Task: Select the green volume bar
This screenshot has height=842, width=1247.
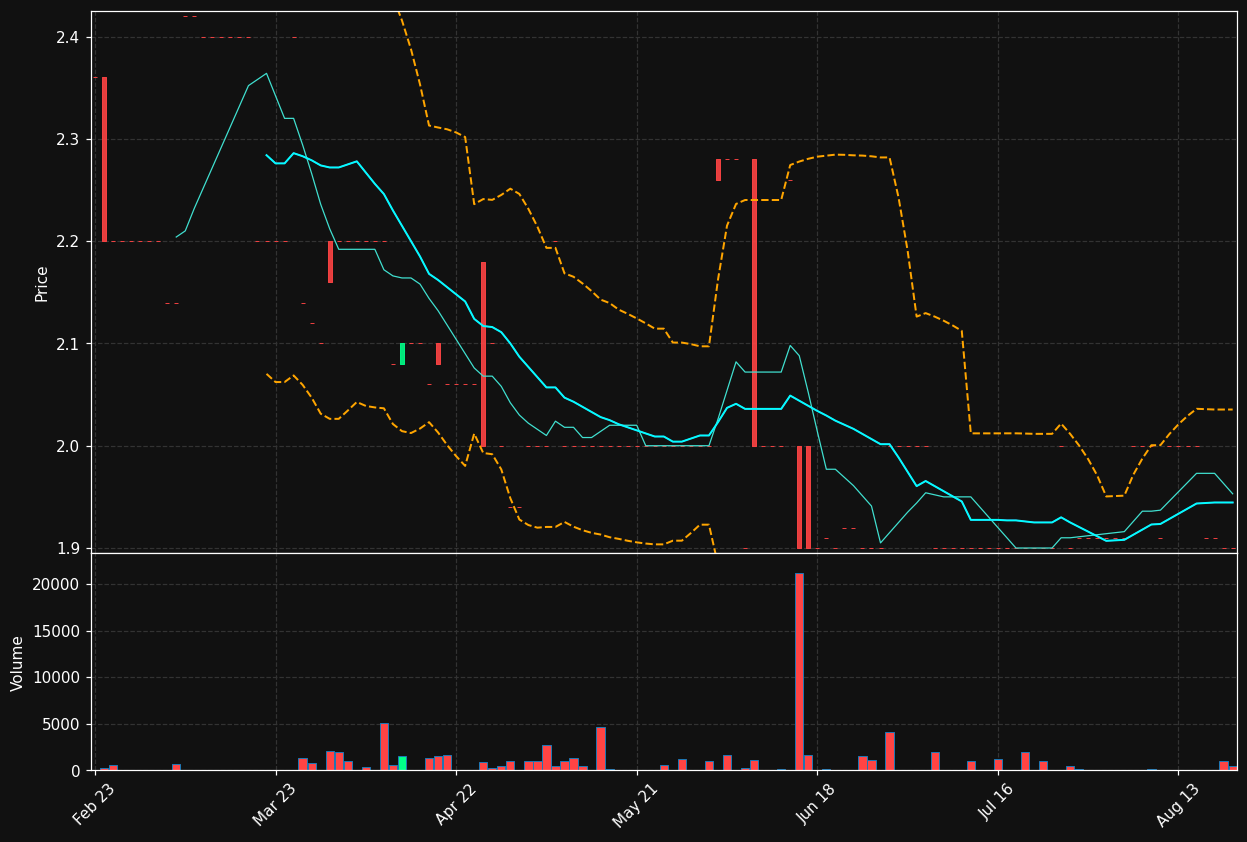Action: 402,763
